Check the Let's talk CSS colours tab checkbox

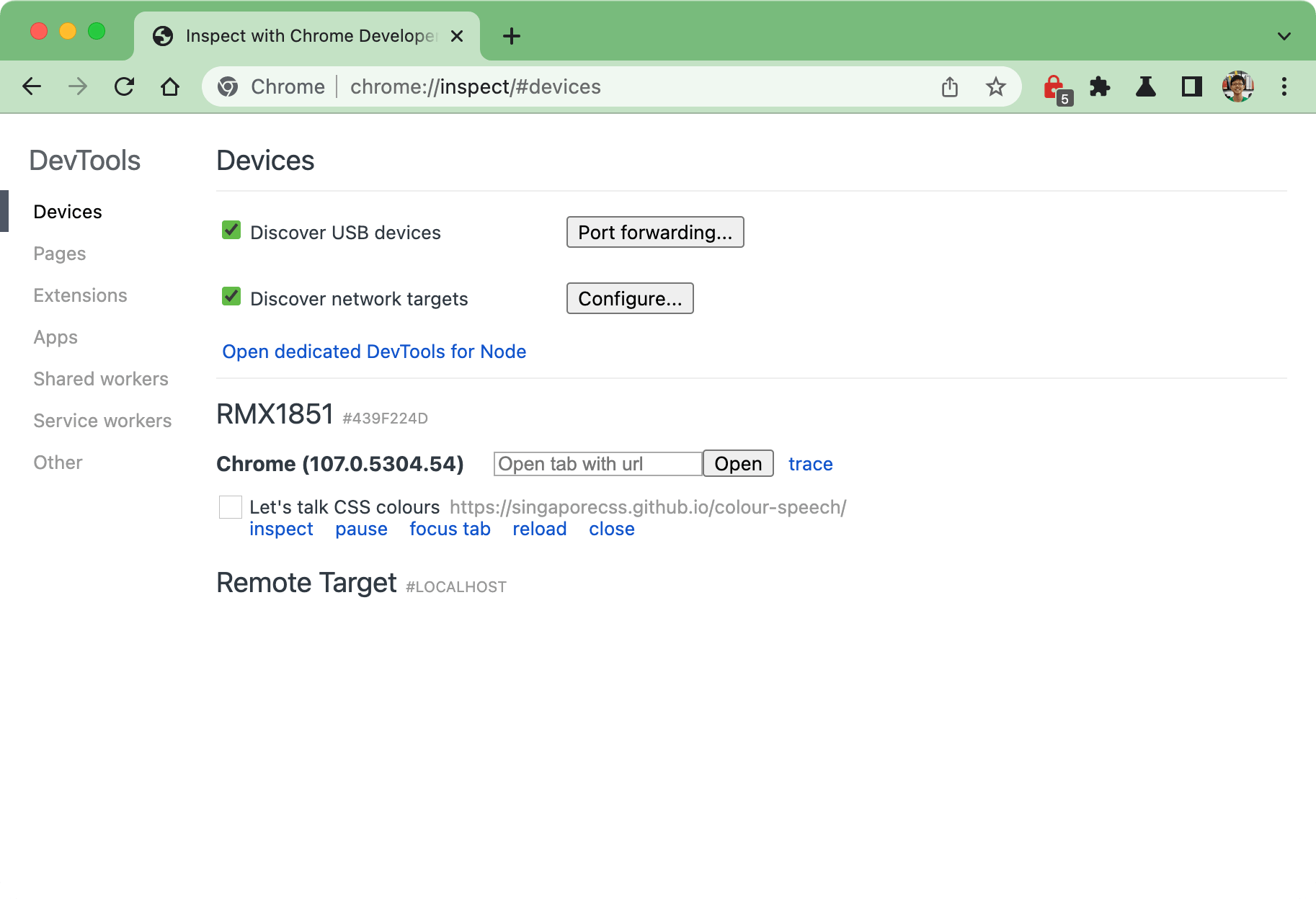click(230, 507)
